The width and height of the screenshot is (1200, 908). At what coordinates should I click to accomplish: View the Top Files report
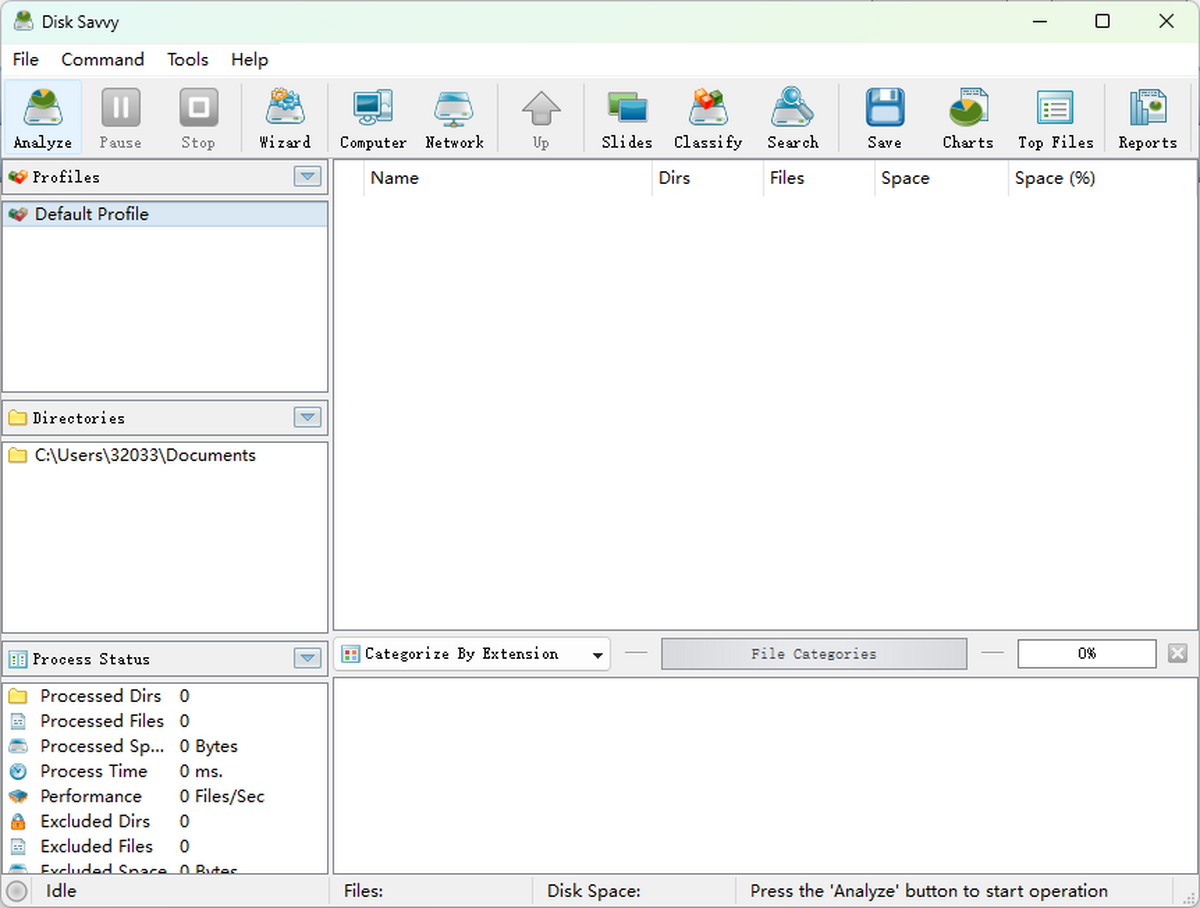1054,115
